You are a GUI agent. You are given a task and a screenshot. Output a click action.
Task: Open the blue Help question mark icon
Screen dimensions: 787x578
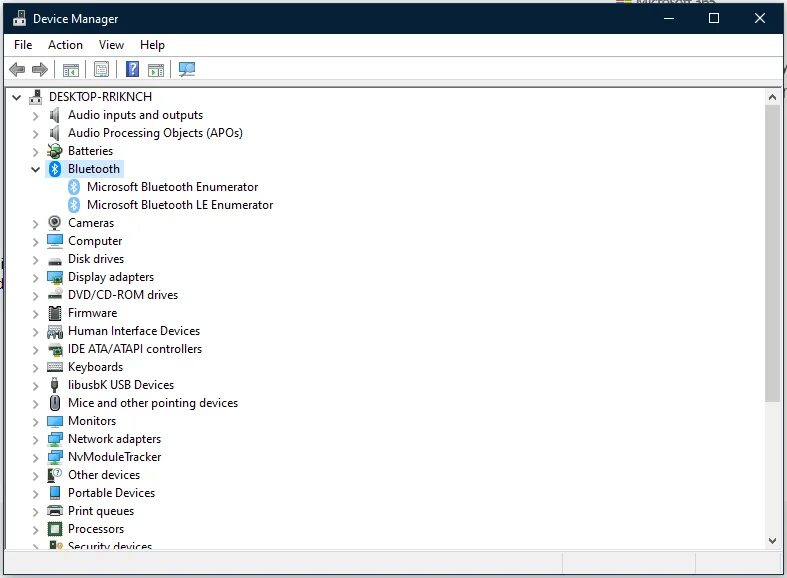[x=133, y=69]
